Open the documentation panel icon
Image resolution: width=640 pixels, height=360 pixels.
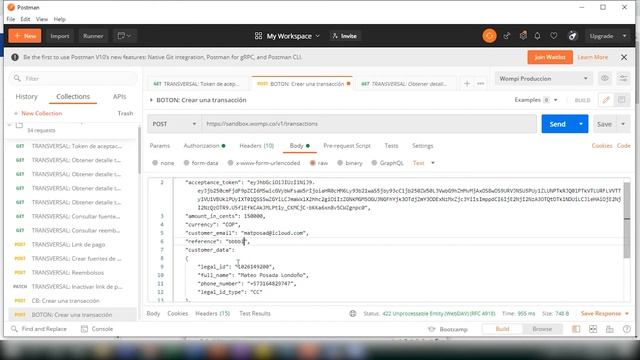[622, 100]
